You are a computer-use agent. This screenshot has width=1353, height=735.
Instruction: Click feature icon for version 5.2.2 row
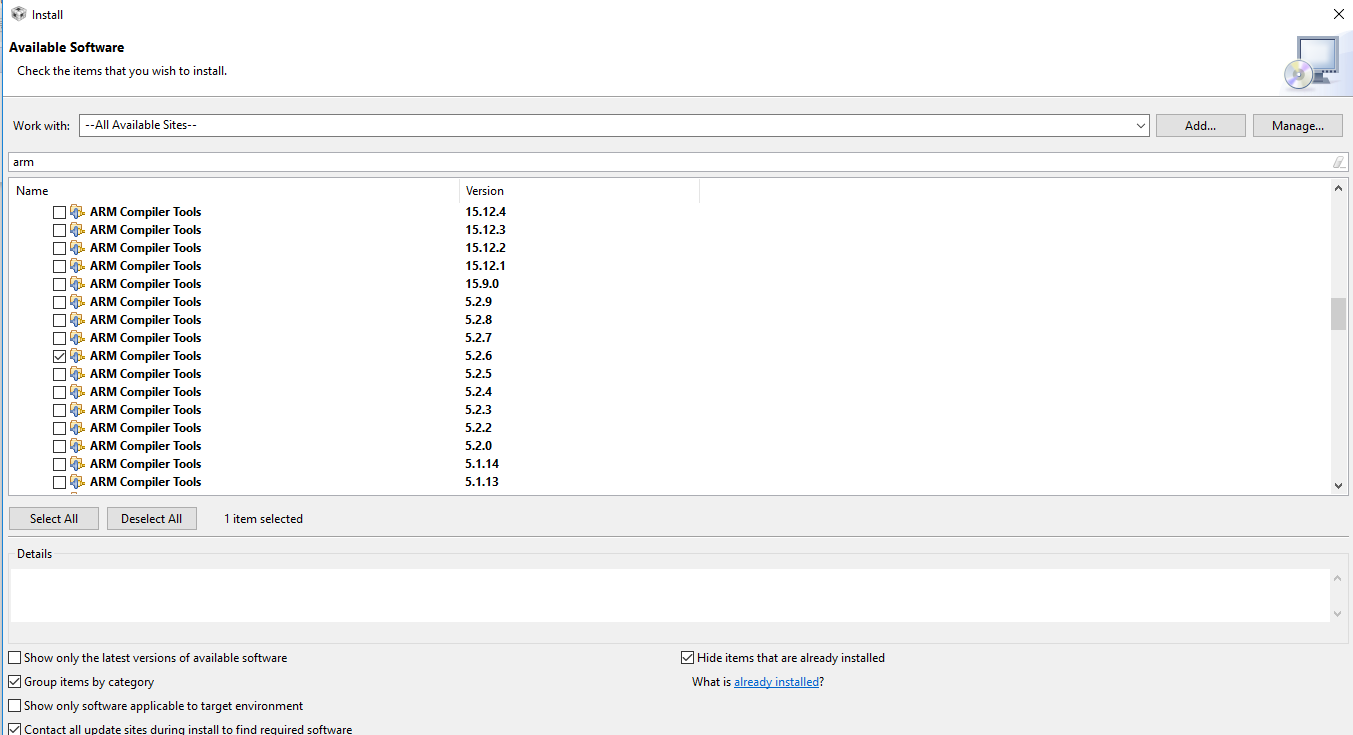click(x=77, y=428)
